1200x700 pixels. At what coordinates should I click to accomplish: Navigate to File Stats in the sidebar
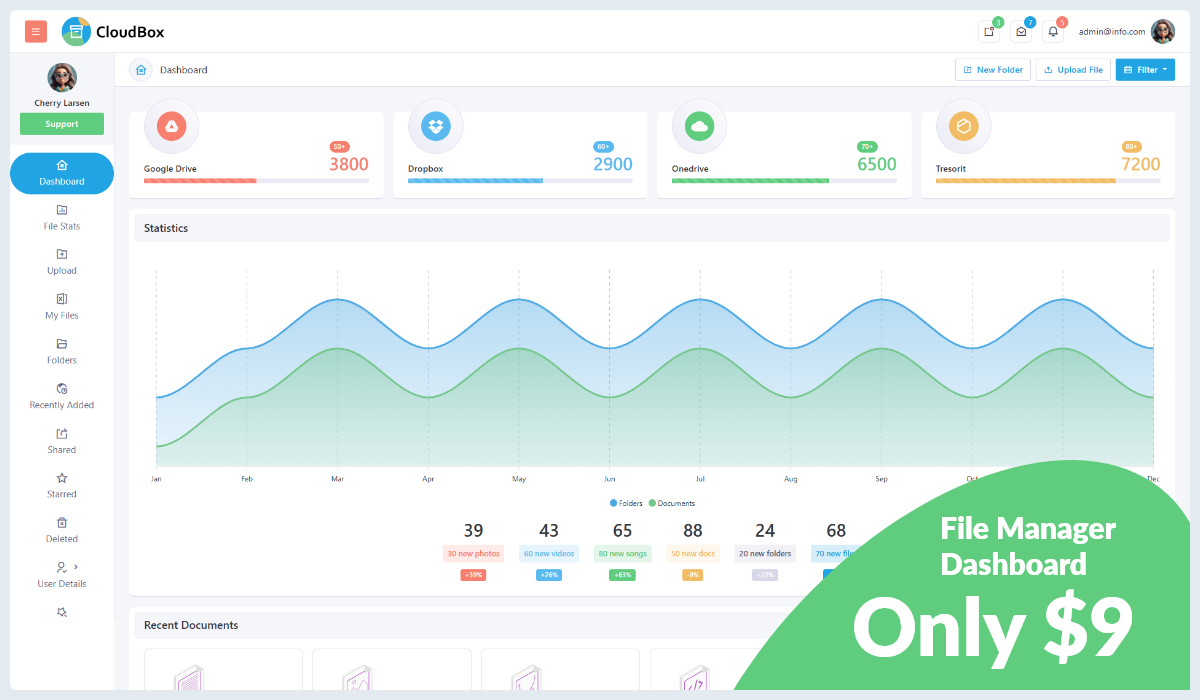(x=61, y=218)
